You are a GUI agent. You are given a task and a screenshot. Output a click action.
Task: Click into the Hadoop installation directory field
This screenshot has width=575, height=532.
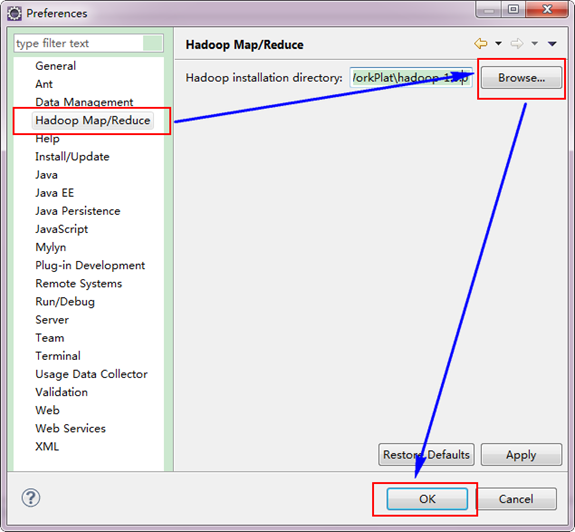pyautogui.click(x=411, y=78)
